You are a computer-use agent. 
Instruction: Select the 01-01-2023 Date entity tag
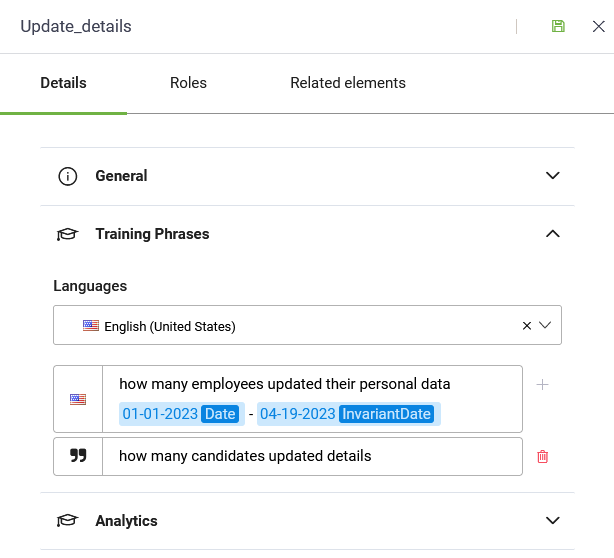tap(182, 414)
